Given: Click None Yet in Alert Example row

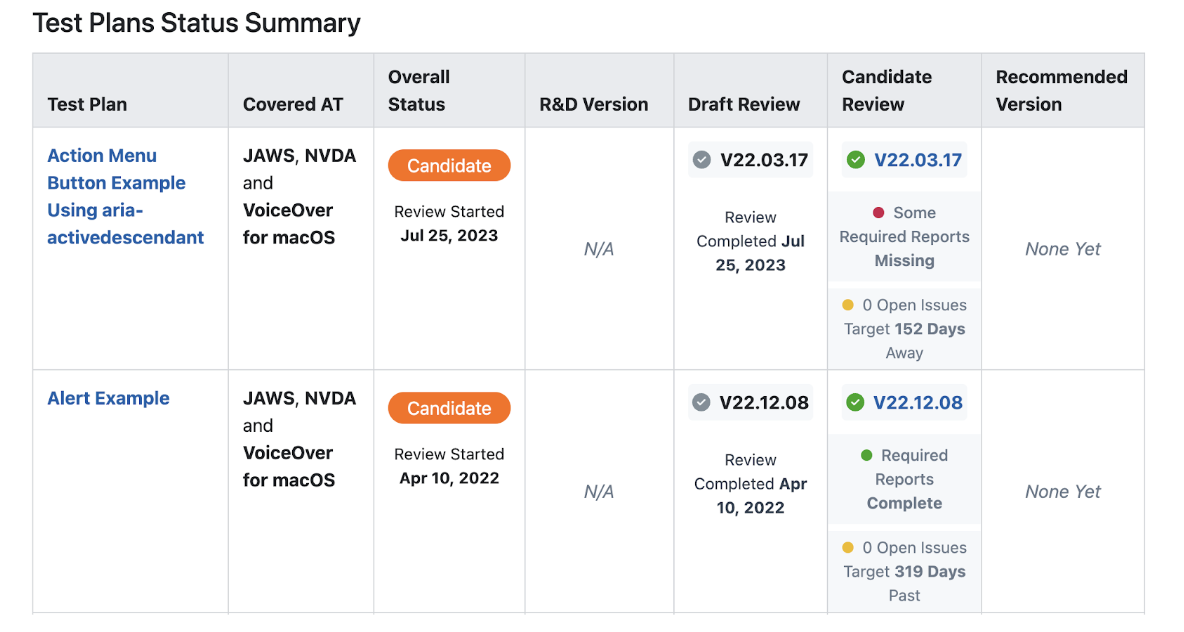Looking at the screenshot, I should [1062, 492].
